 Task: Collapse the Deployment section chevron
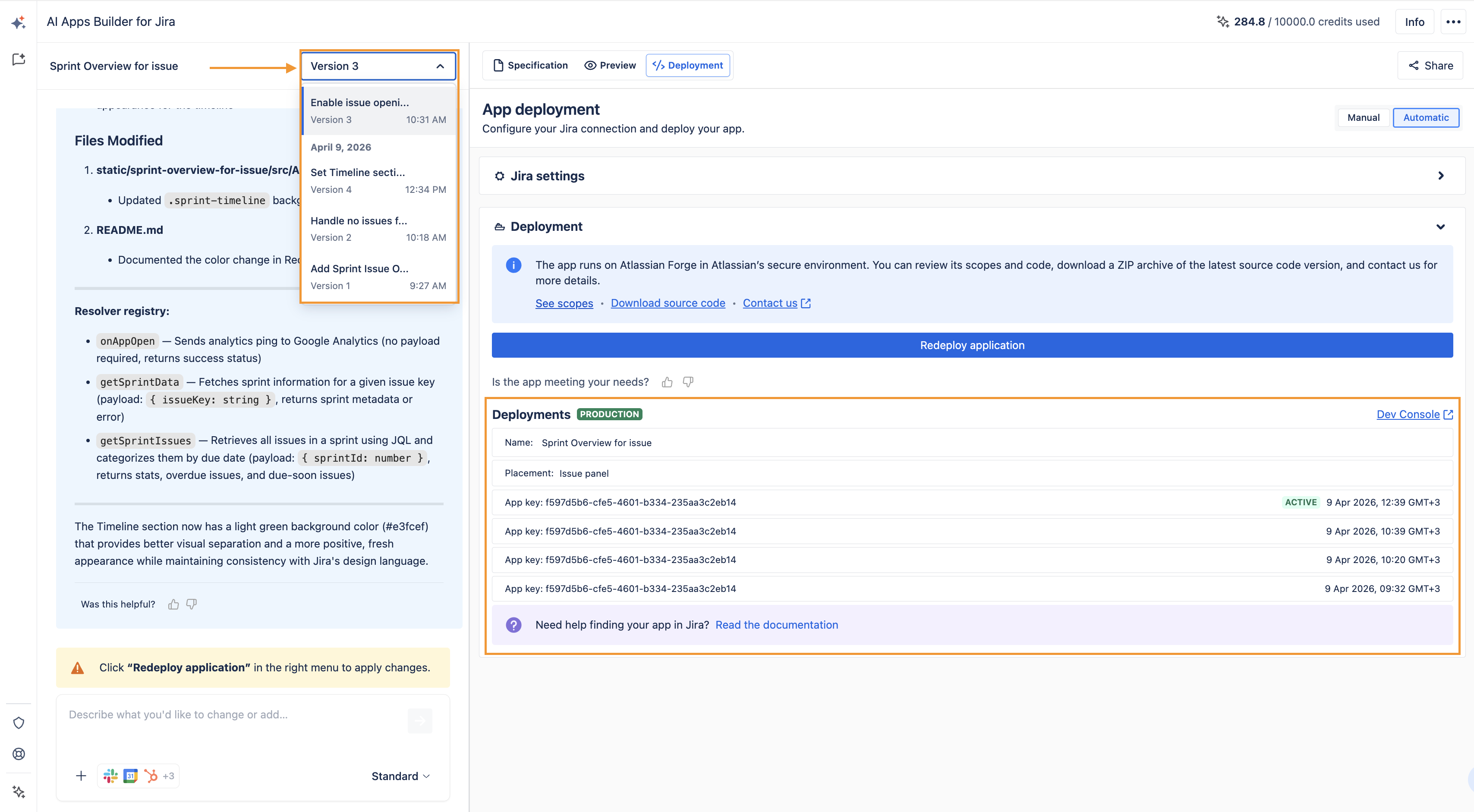click(1440, 227)
